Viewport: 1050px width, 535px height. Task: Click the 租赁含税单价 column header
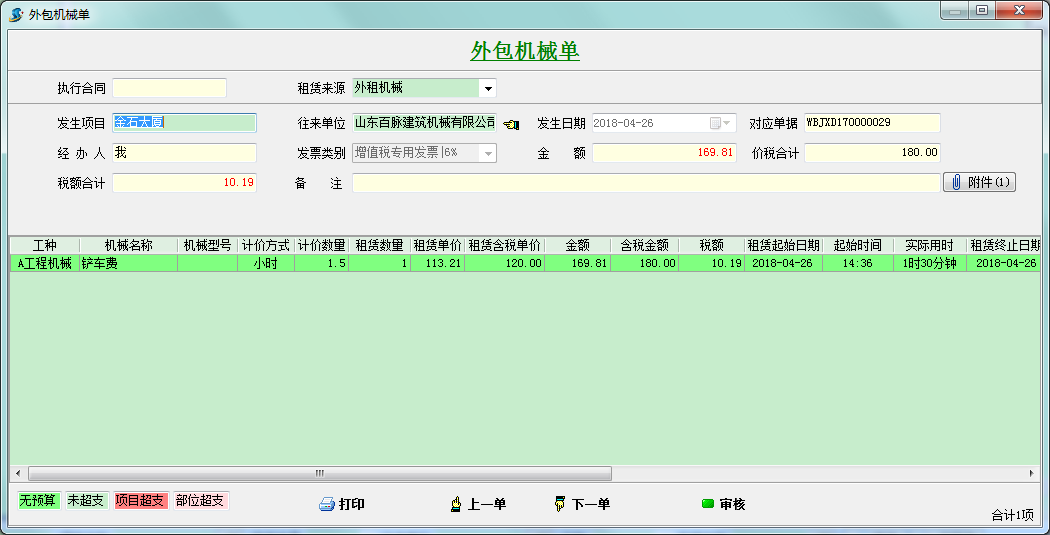coord(504,245)
